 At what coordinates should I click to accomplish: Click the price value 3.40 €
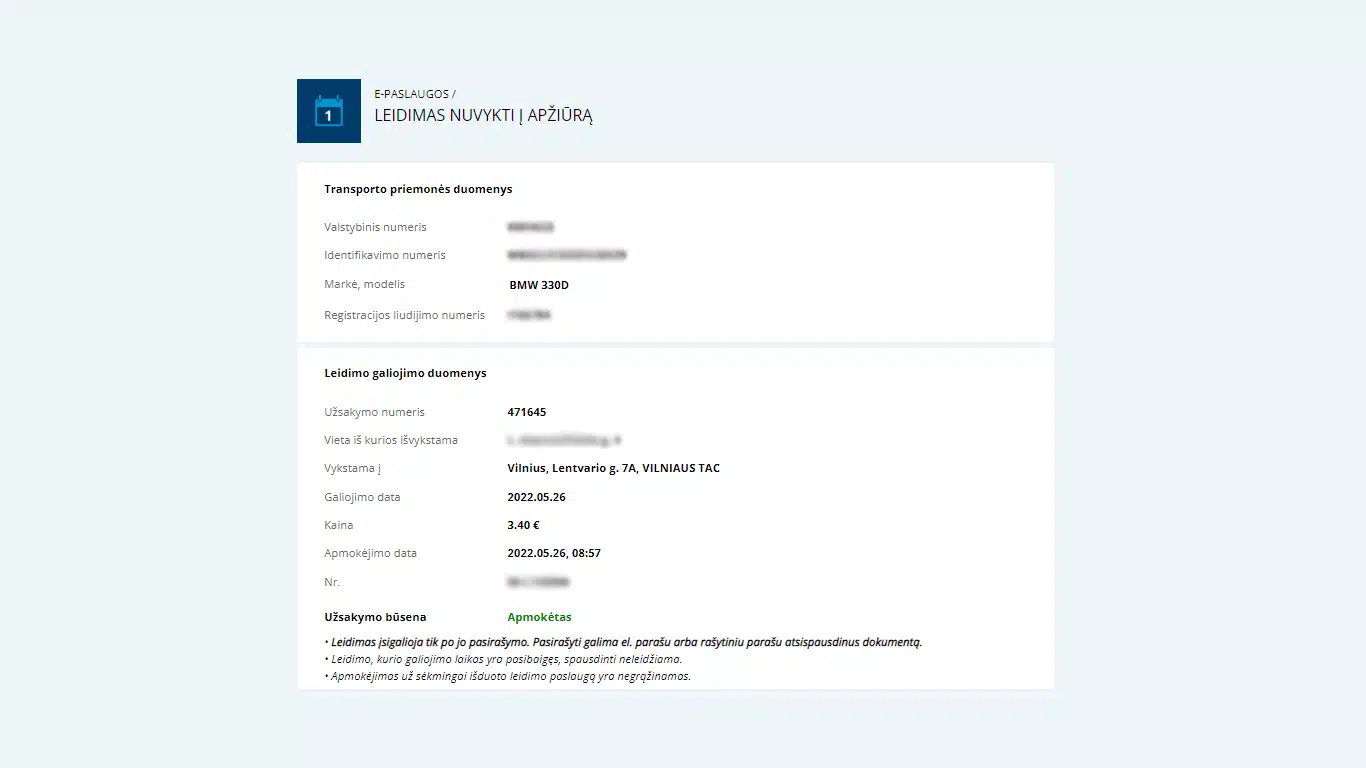pos(523,525)
